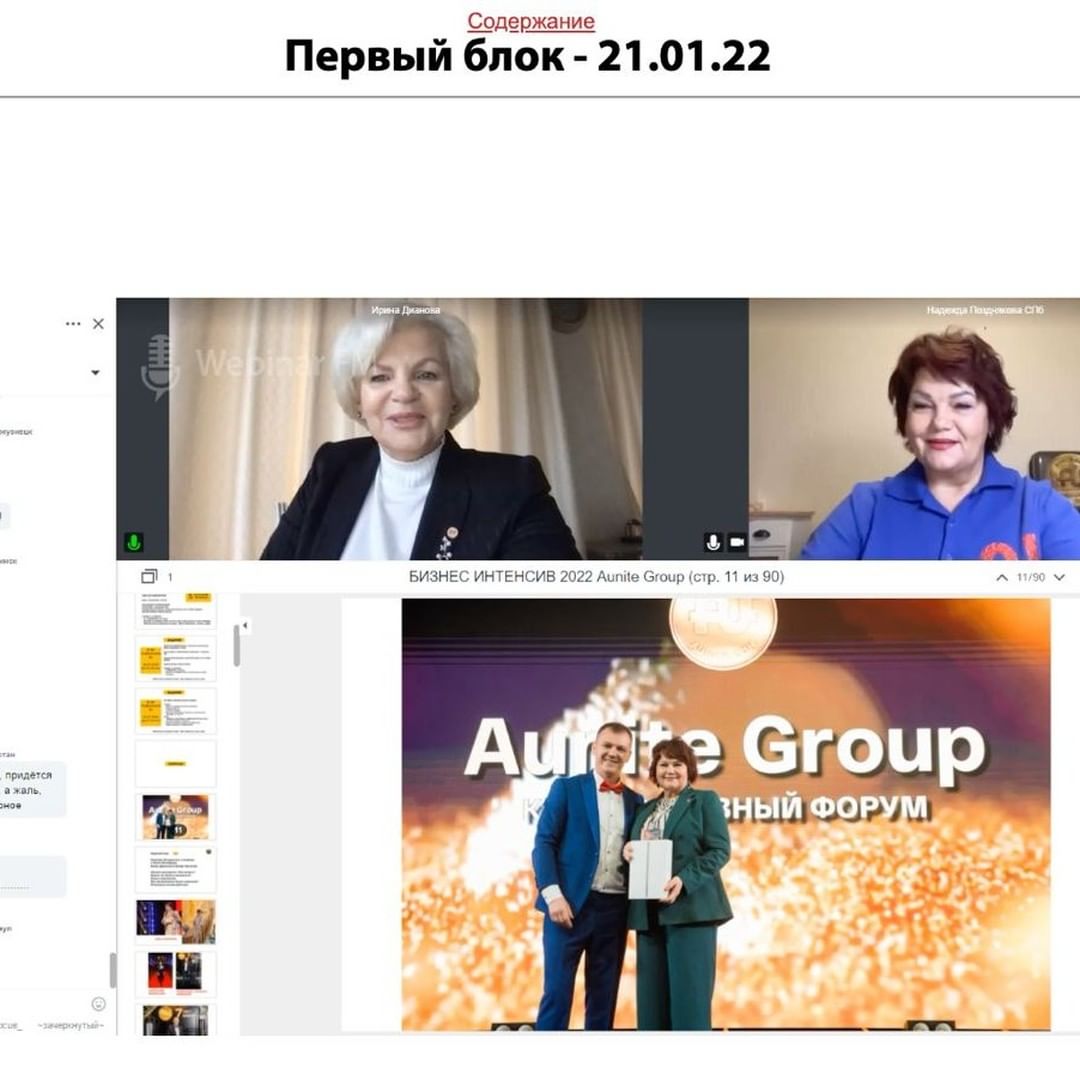Screen dimensions: 1080x1080
Task: Toggle microphone on Надежда Позднякова's video
Action: point(713,542)
